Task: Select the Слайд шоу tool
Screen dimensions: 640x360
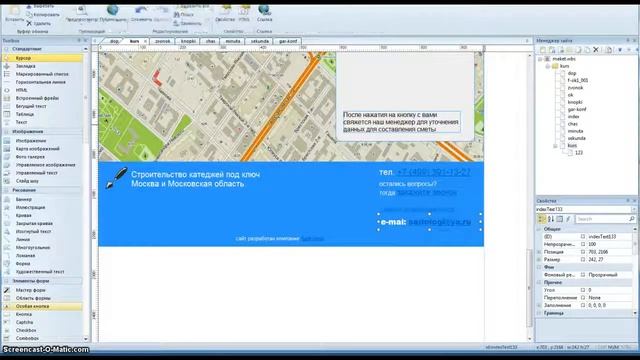Action: click(42, 181)
